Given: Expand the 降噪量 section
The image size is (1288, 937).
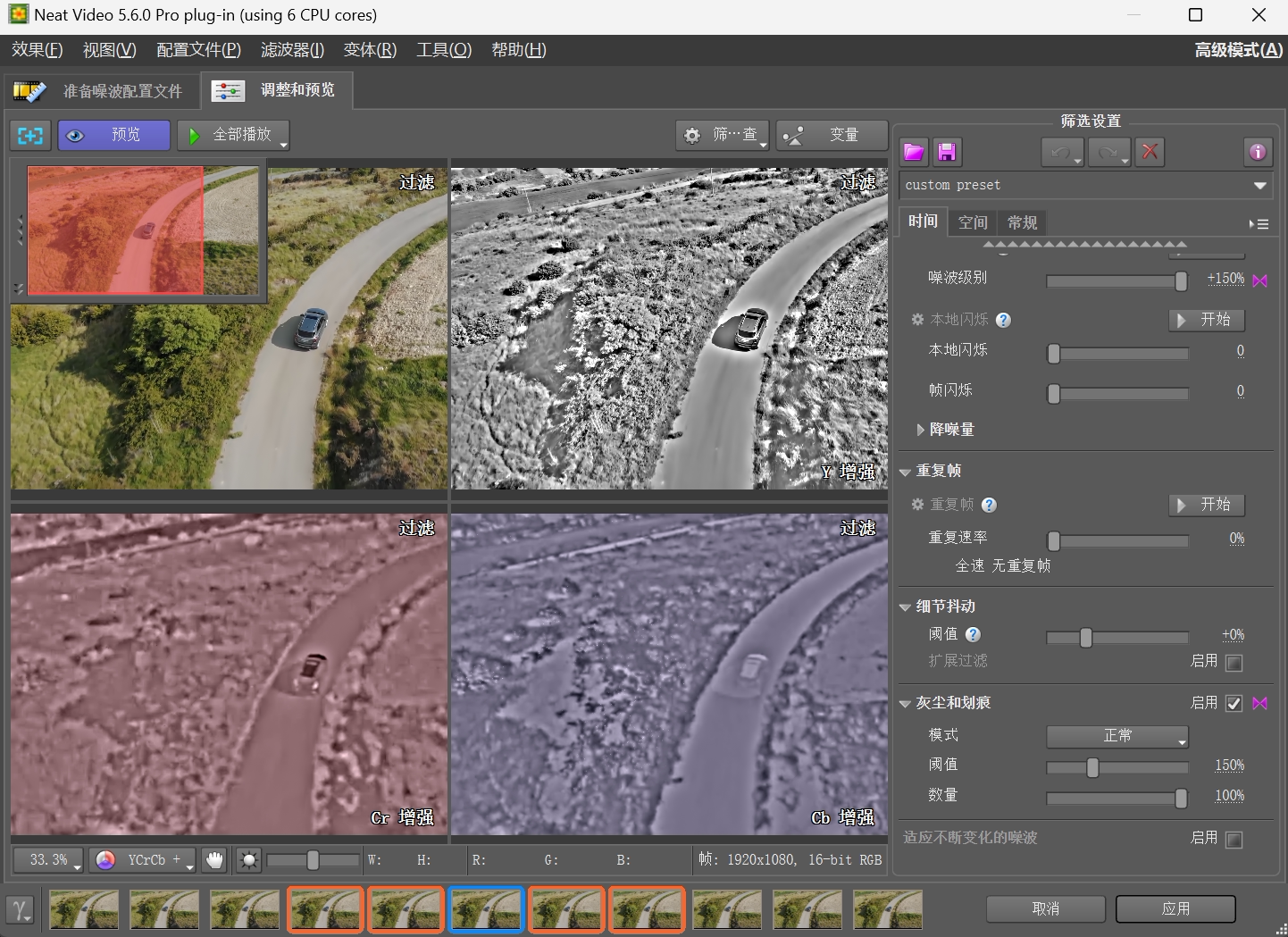Looking at the screenshot, I should tap(921, 430).
